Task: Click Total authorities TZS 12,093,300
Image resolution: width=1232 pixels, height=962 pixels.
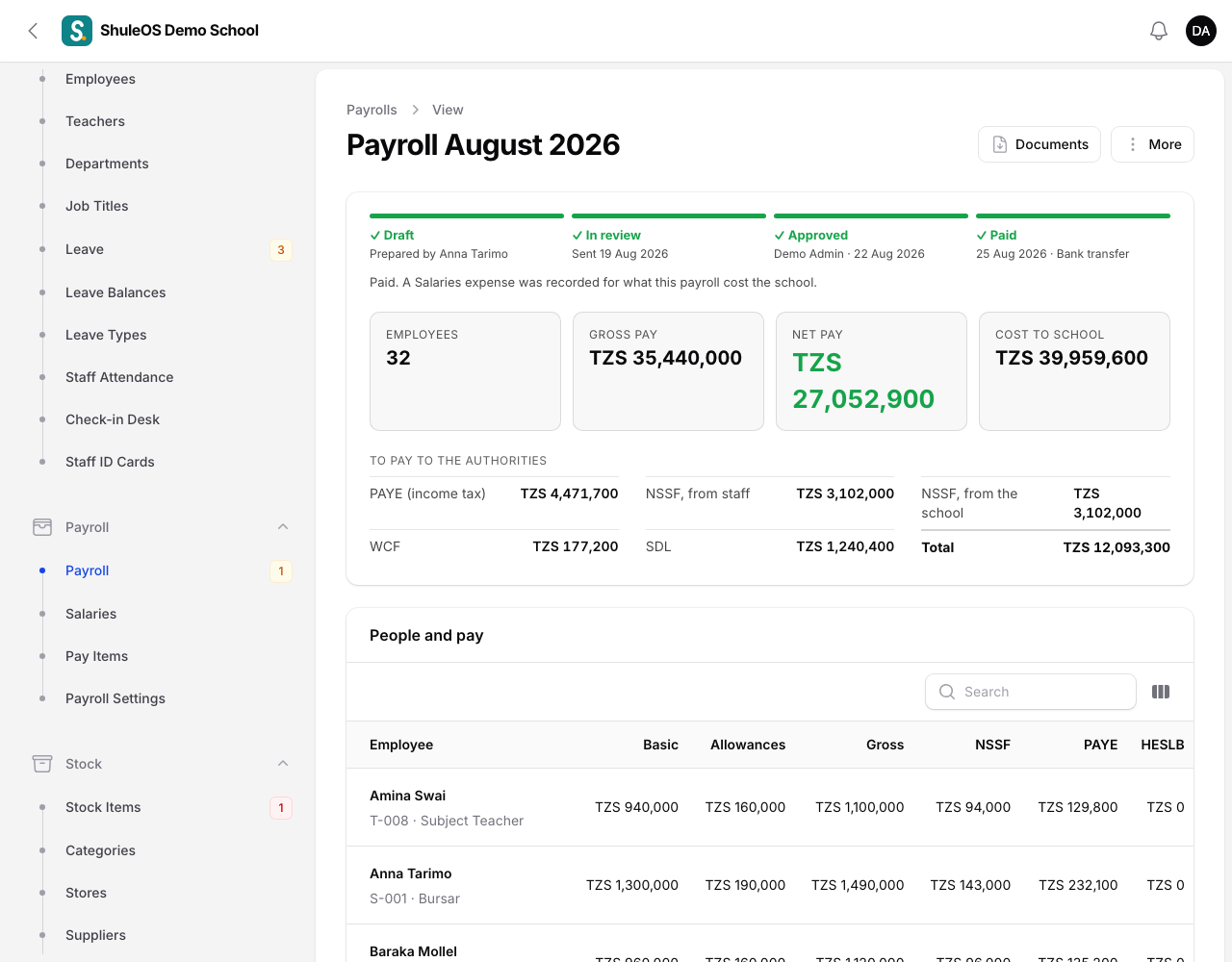Action: tap(1116, 547)
